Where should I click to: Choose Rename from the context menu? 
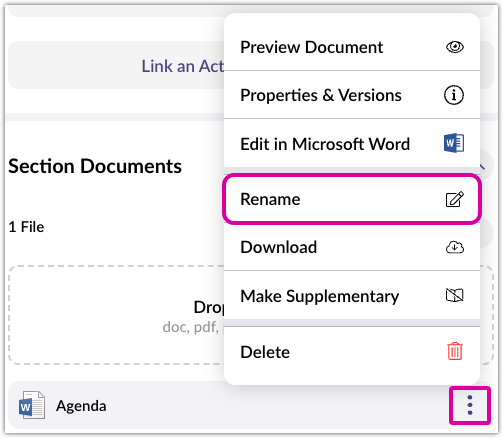pos(352,199)
